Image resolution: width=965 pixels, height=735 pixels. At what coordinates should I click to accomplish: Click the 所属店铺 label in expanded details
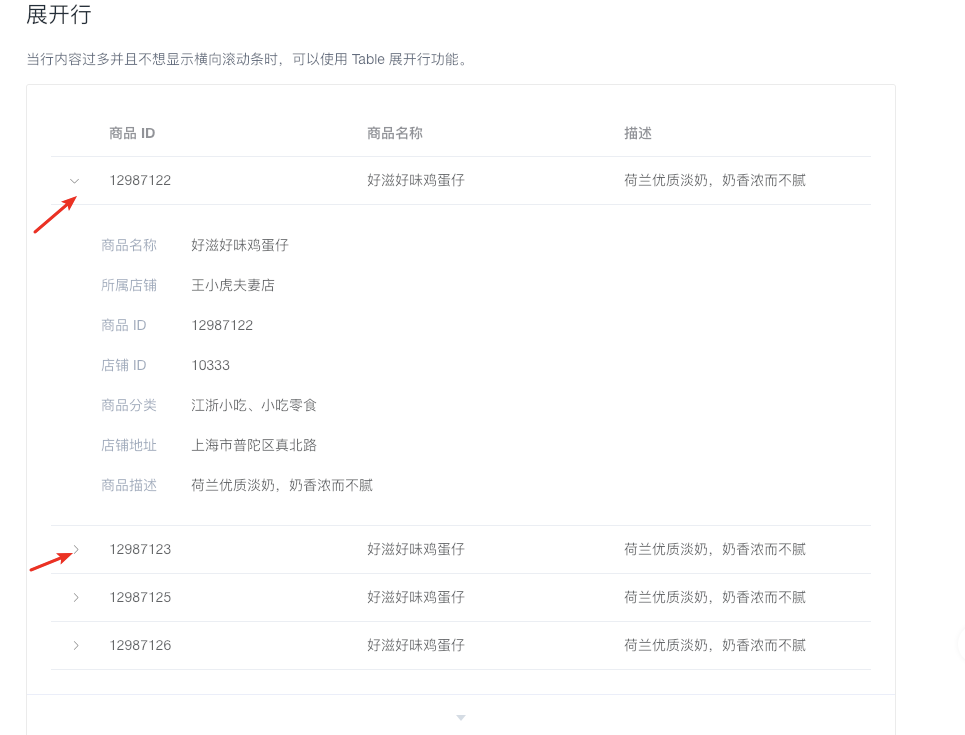[129, 285]
